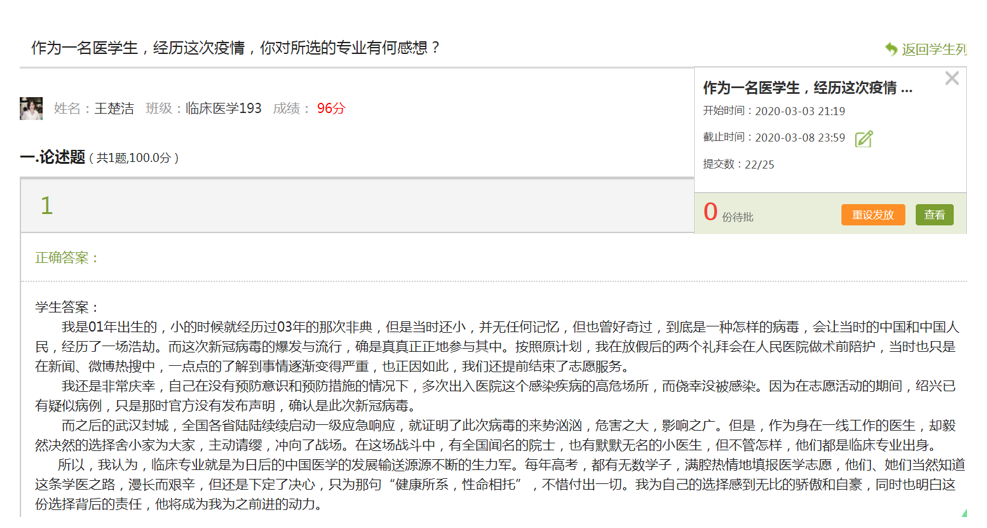Click the 学生答案 label
987x528 pixels.
click(x=67, y=307)
